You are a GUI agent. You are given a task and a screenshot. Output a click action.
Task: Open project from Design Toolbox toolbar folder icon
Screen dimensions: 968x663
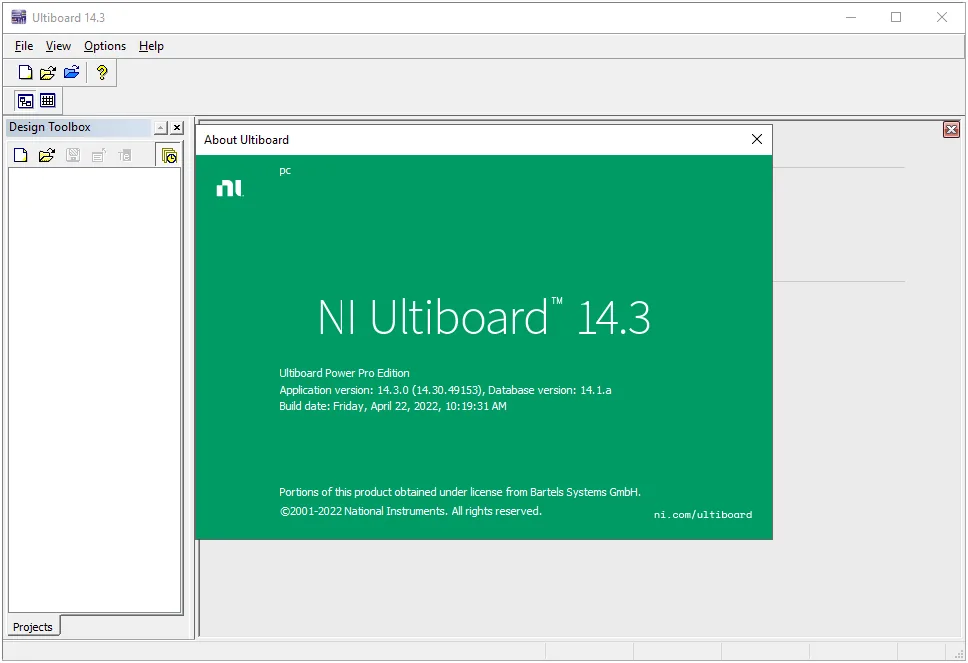[47, 155]
